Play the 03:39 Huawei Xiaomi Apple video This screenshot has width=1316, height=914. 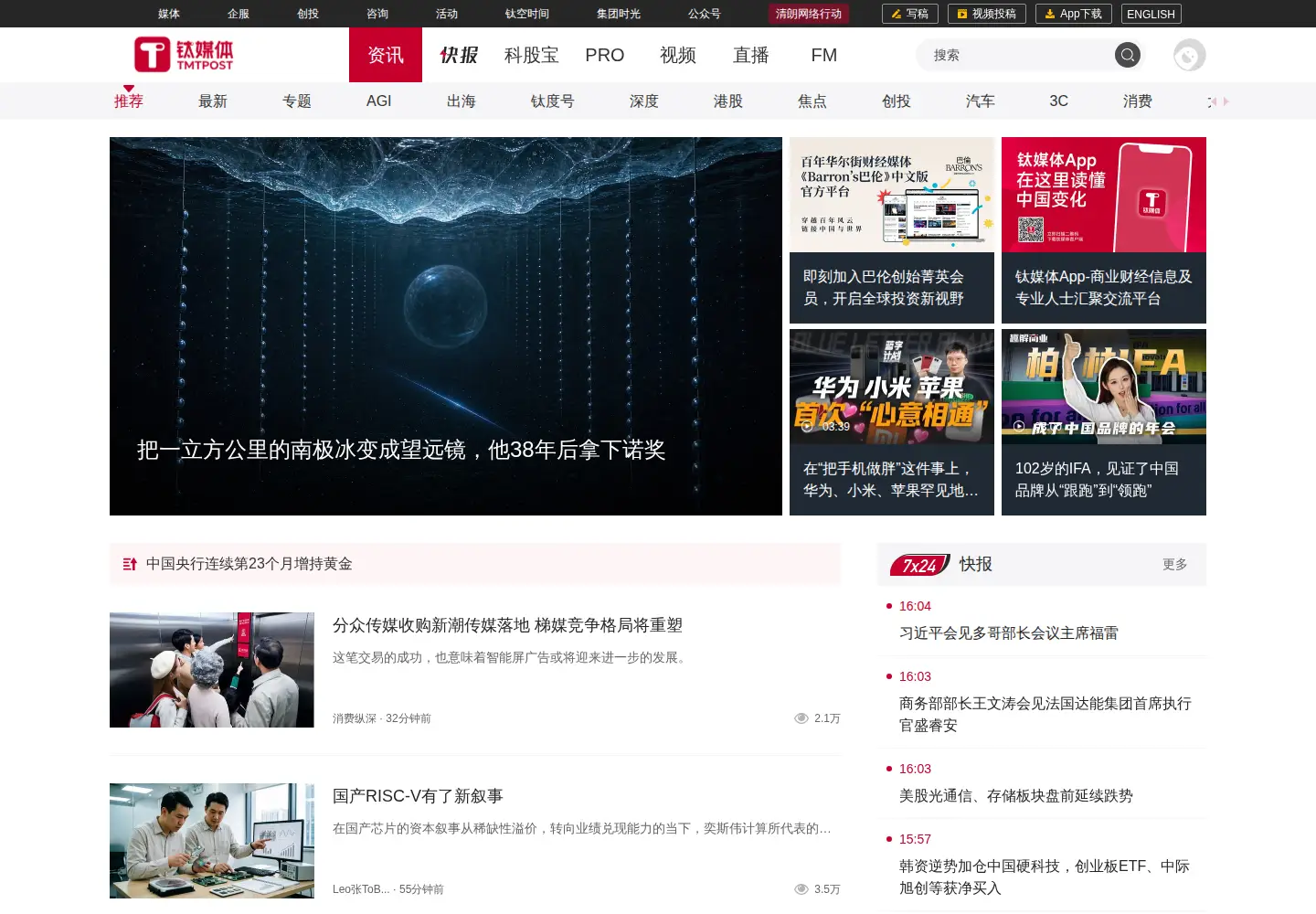[807, 427]
